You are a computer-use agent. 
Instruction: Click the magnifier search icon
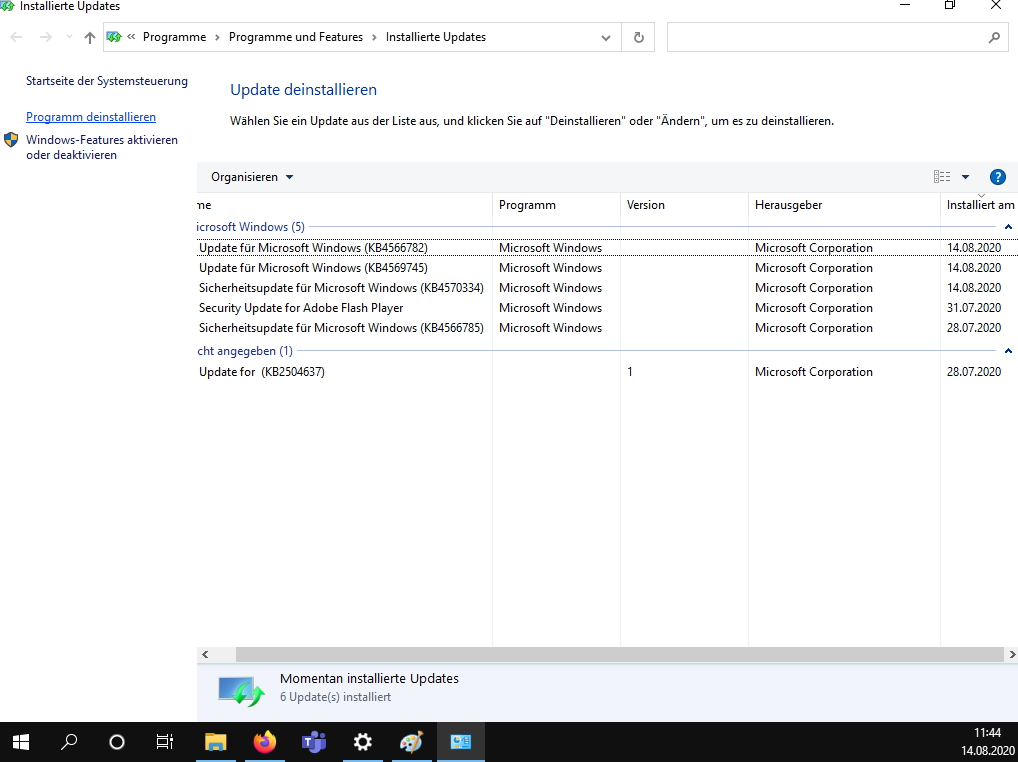coord(995,38)
